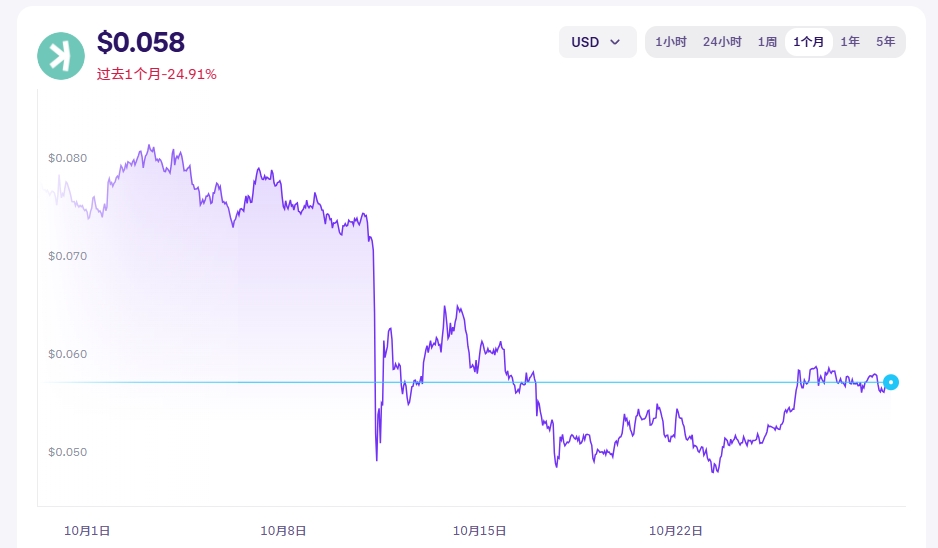Click the 10月1日 date axis label
The width and height of the screenshot is (938, 548).
(87, 530)
